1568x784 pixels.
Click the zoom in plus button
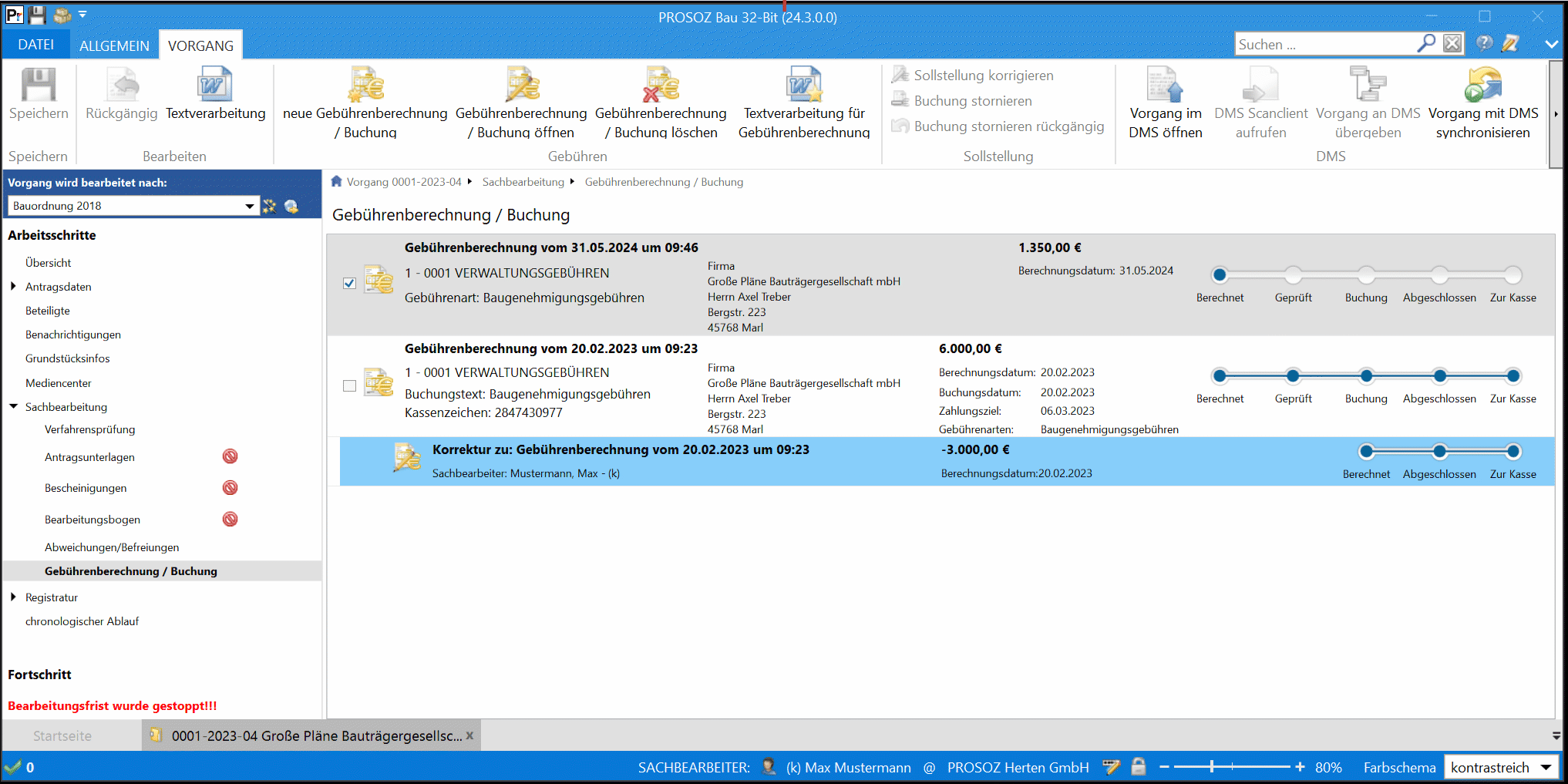click(1300, 766)
